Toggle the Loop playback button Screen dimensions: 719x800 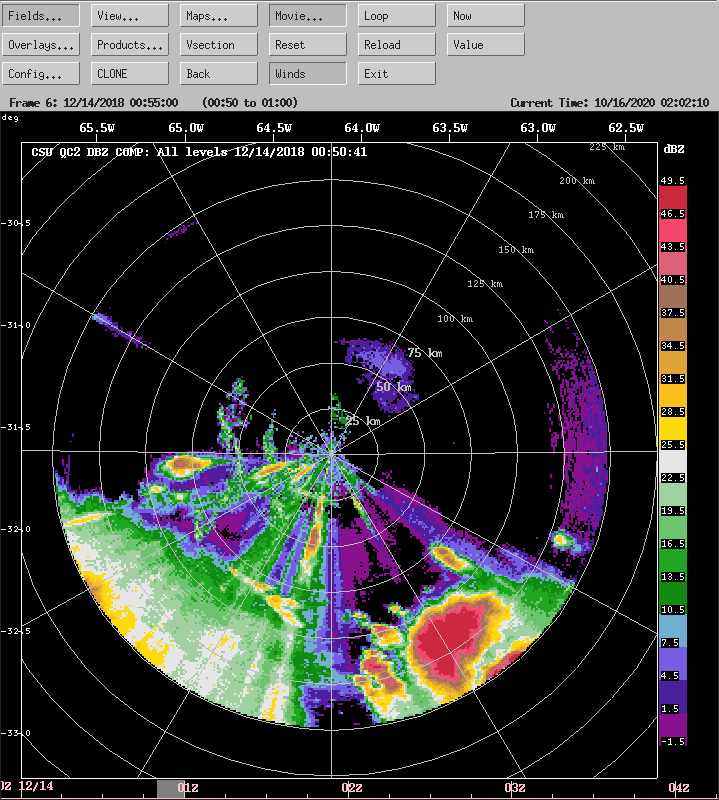(x=397, y=16)
